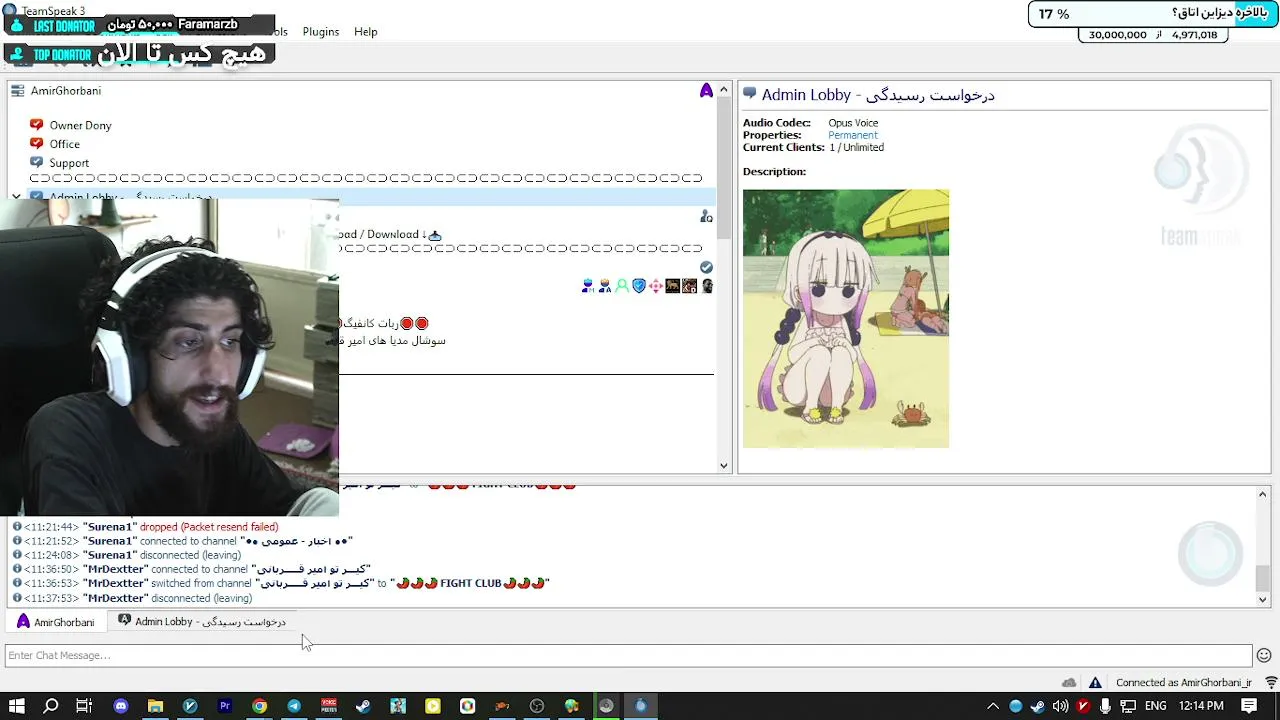
Task: Click the Connected as AmirGhorbani_ir status text
Action: [1184, 683]
